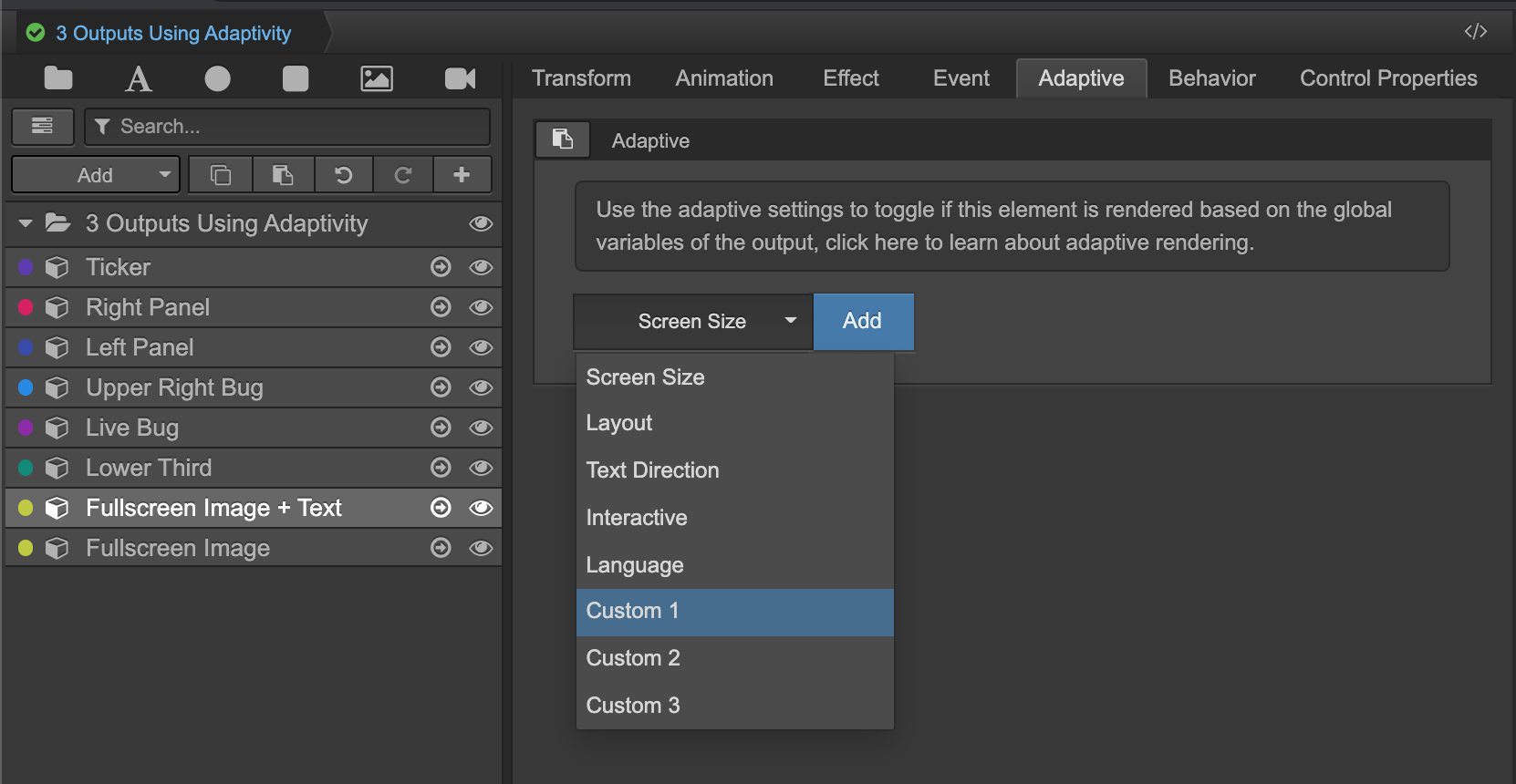Switch to the Animation tab
The height and width of the screenshot is (784, 1516).
[x=724, y=78]
